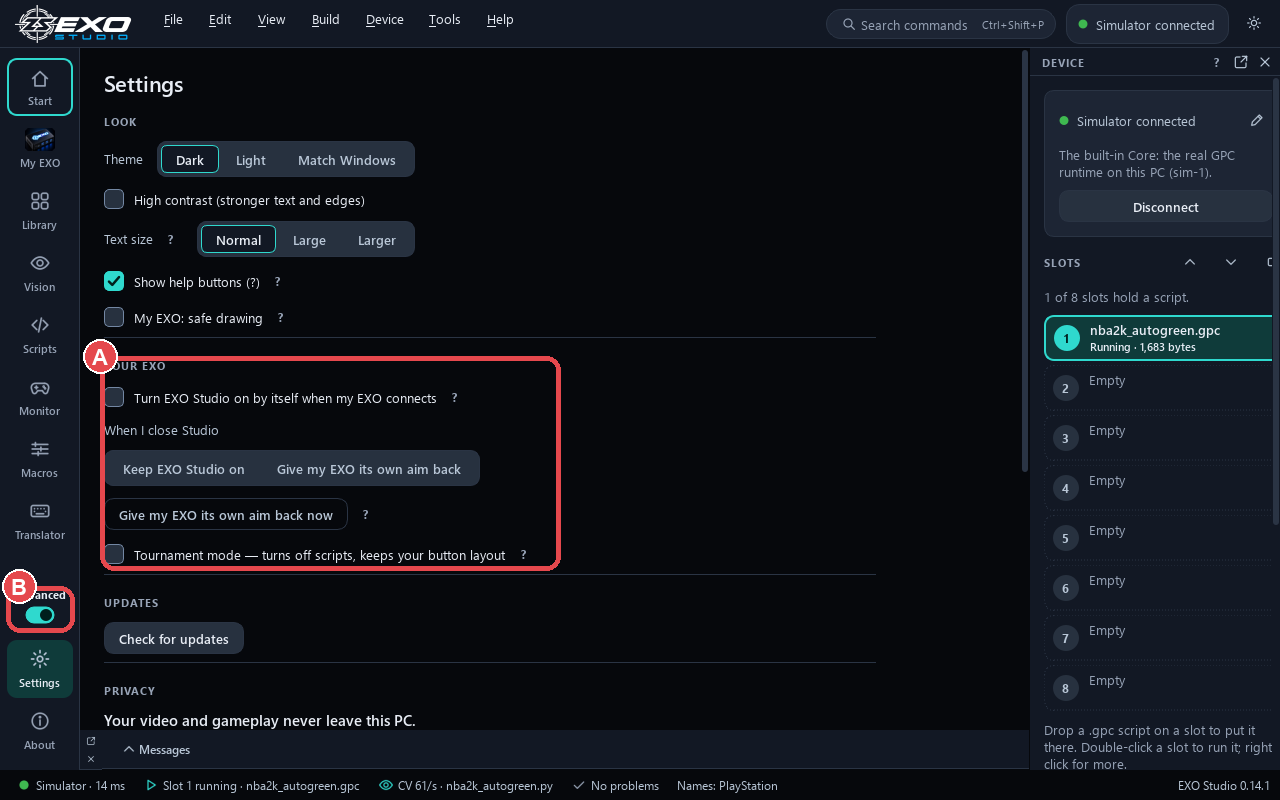Image resolution: width=1280 pixels, height=800 pixels.
Task: Open the Translator section
Action: [x=40, y=521]
